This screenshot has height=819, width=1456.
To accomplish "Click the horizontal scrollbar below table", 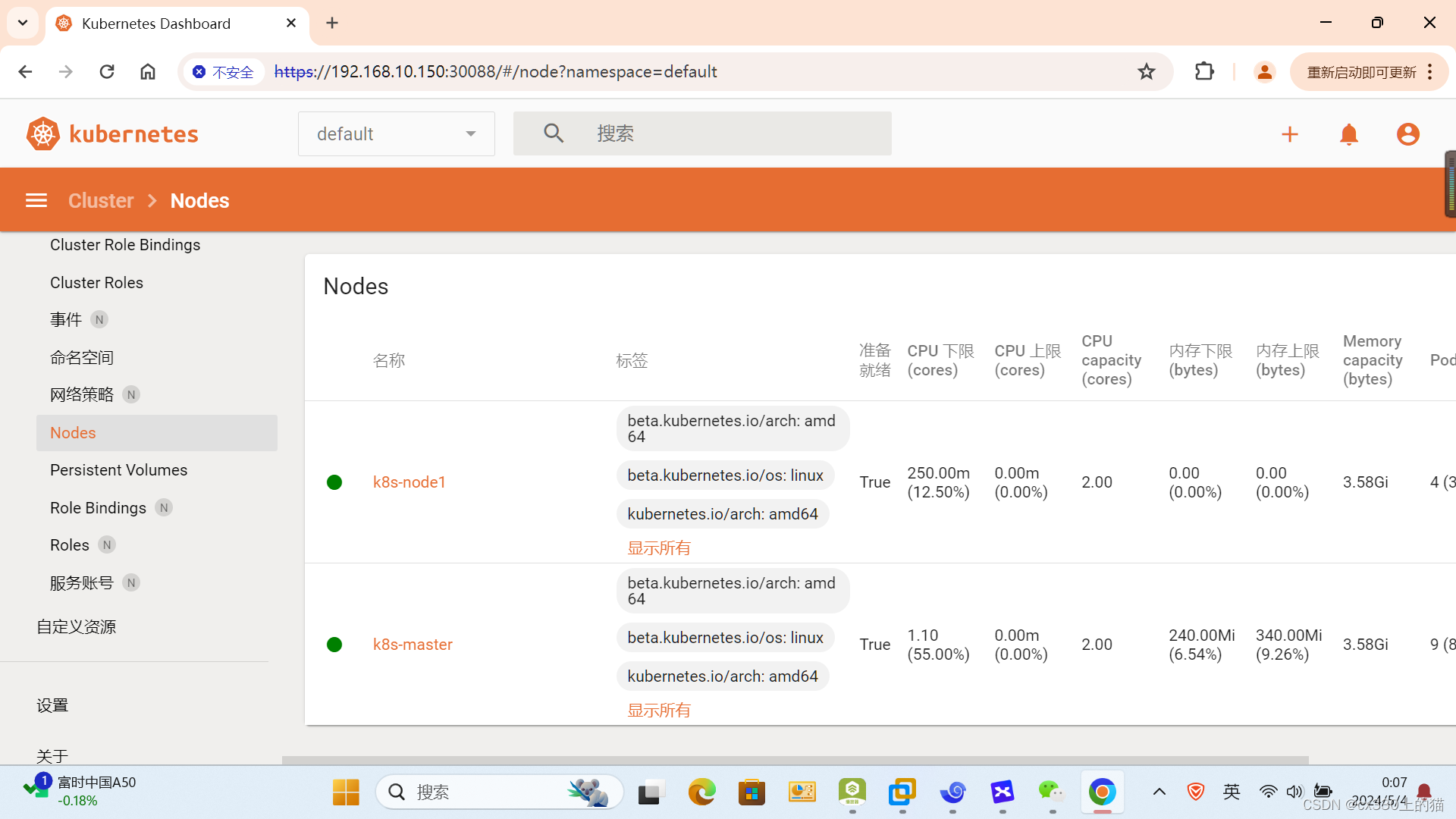I will point(795,760).
